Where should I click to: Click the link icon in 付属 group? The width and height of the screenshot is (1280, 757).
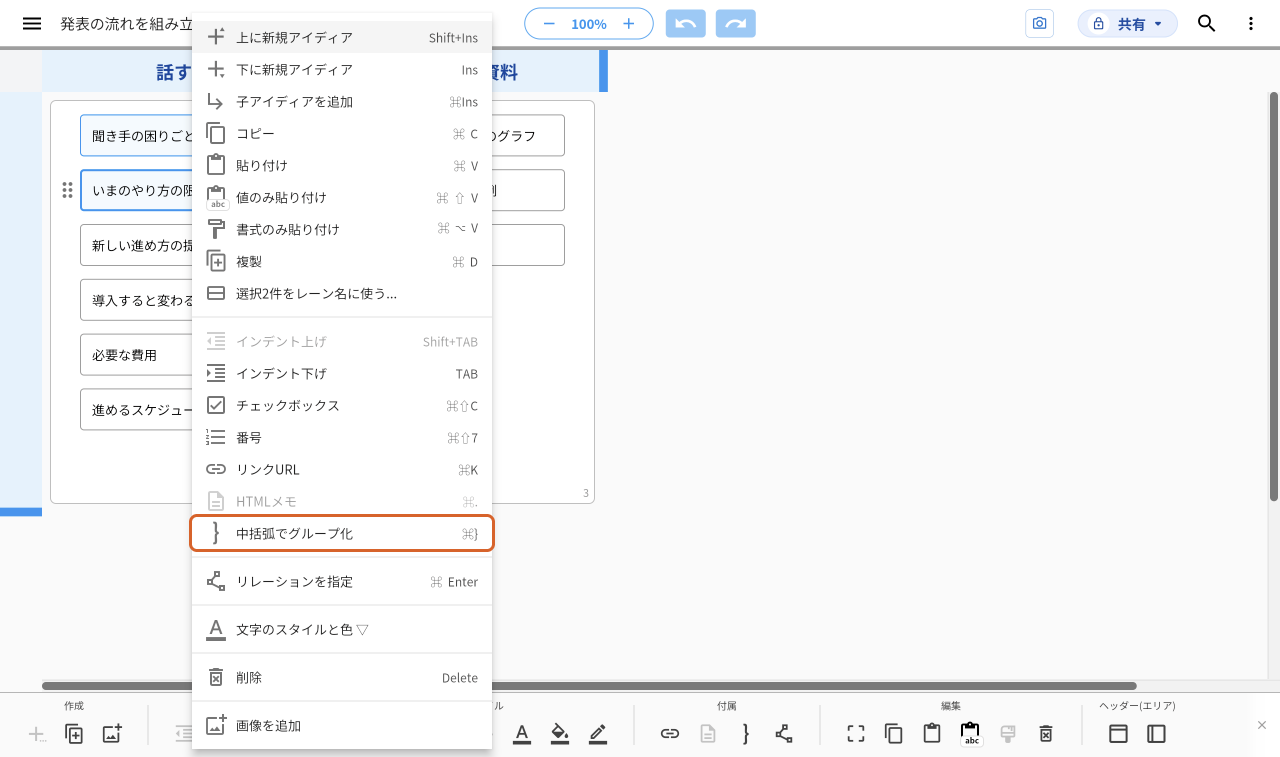coord(670,734)
